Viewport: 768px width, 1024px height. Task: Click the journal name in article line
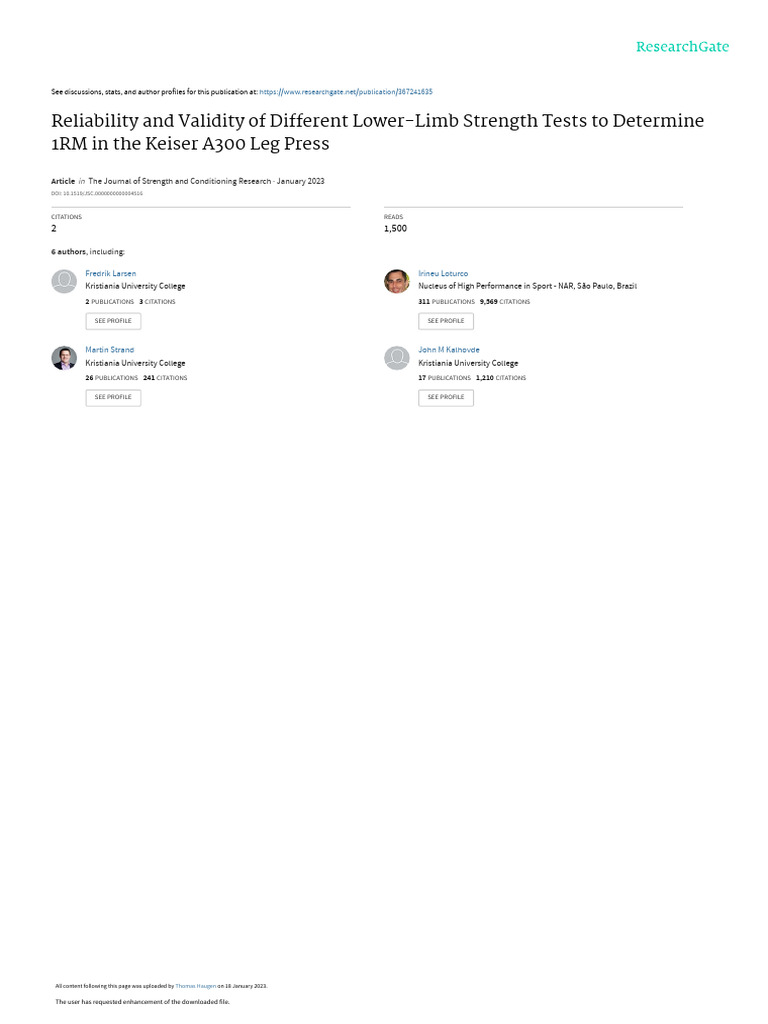pos(180,182)
